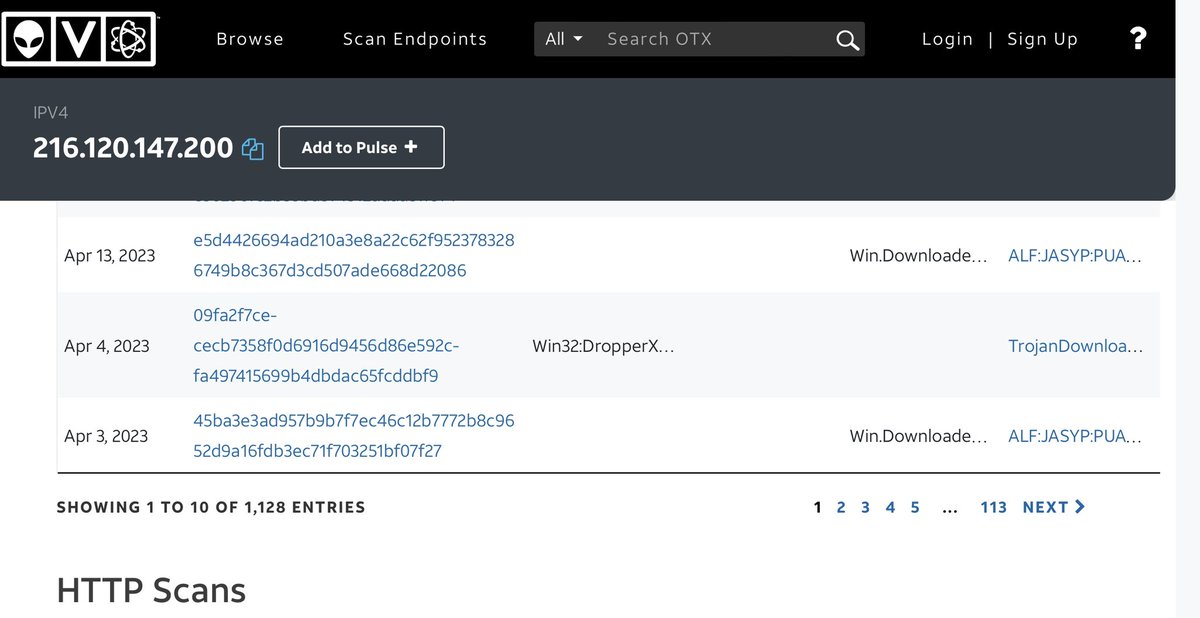This screenshot has height=618, width=1200.
Task: Type in the Search OTX field
Action: [715, 39]
